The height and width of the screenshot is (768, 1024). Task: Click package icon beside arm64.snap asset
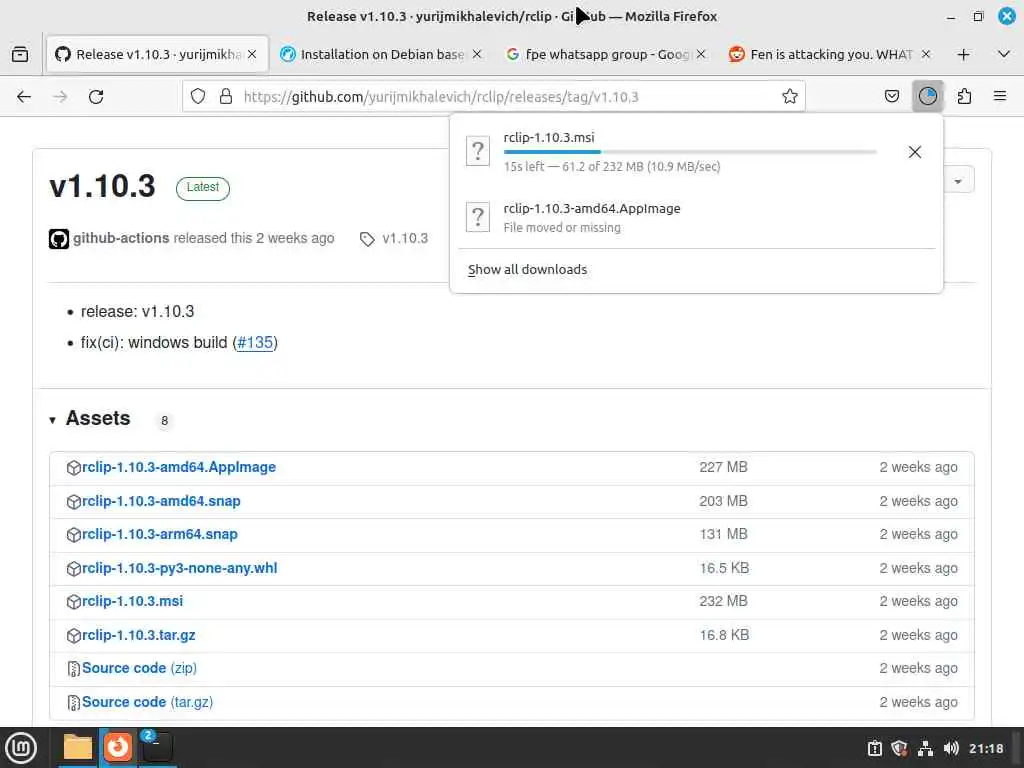coord(74,535)
